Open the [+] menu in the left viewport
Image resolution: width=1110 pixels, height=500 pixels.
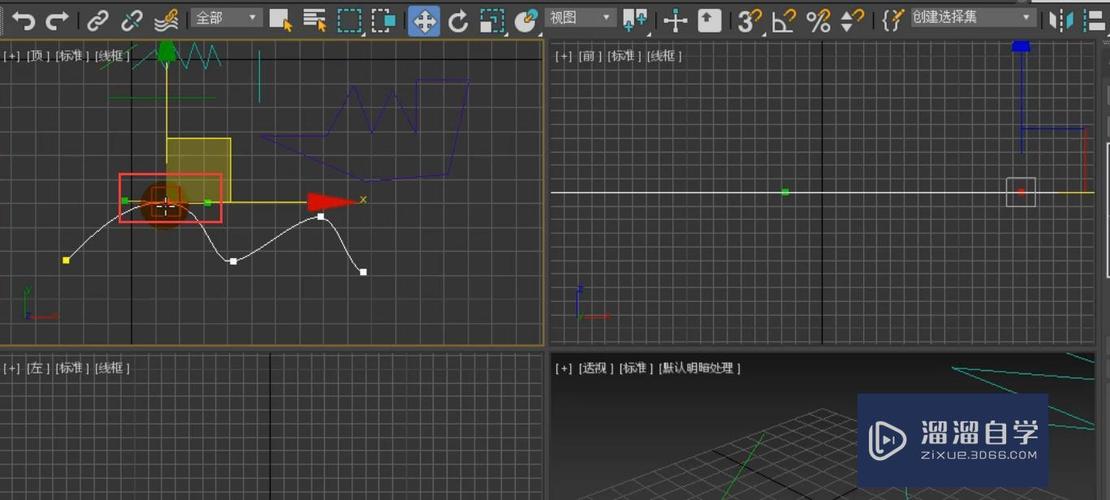point(12,368)
